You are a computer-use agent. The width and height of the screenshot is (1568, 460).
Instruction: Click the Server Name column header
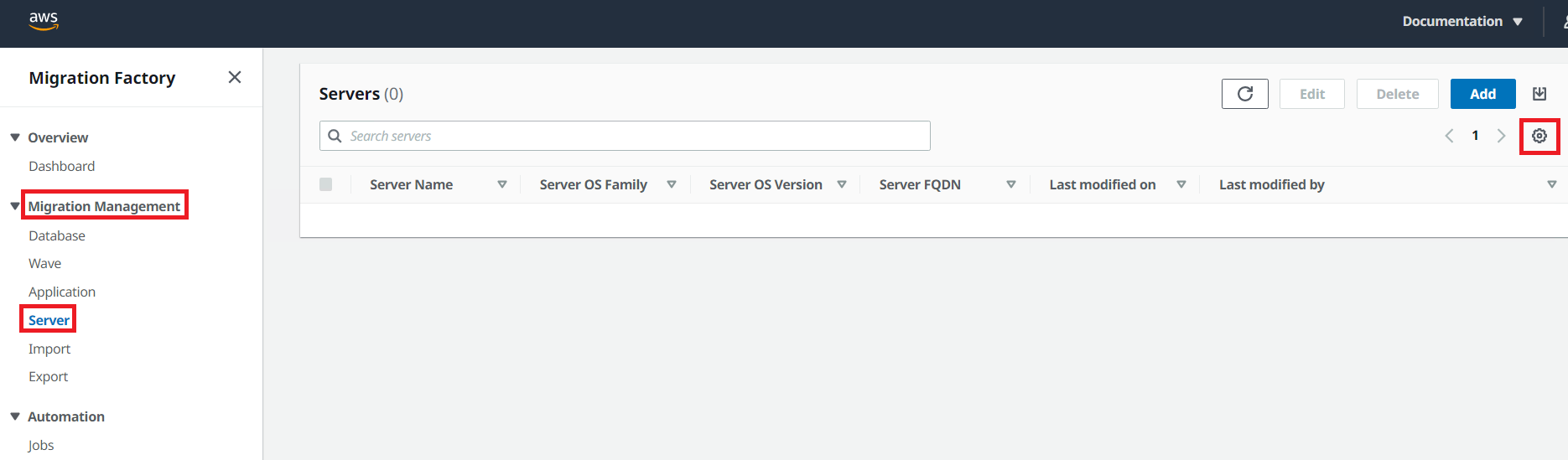pyautogui.click(x=411, y=184)
